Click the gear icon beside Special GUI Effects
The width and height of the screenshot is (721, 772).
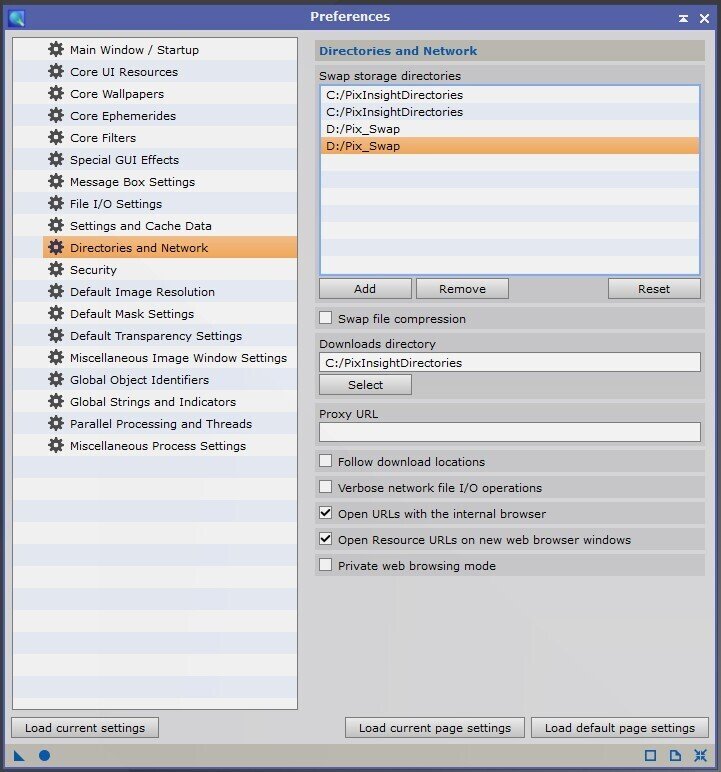click(56, 160)
